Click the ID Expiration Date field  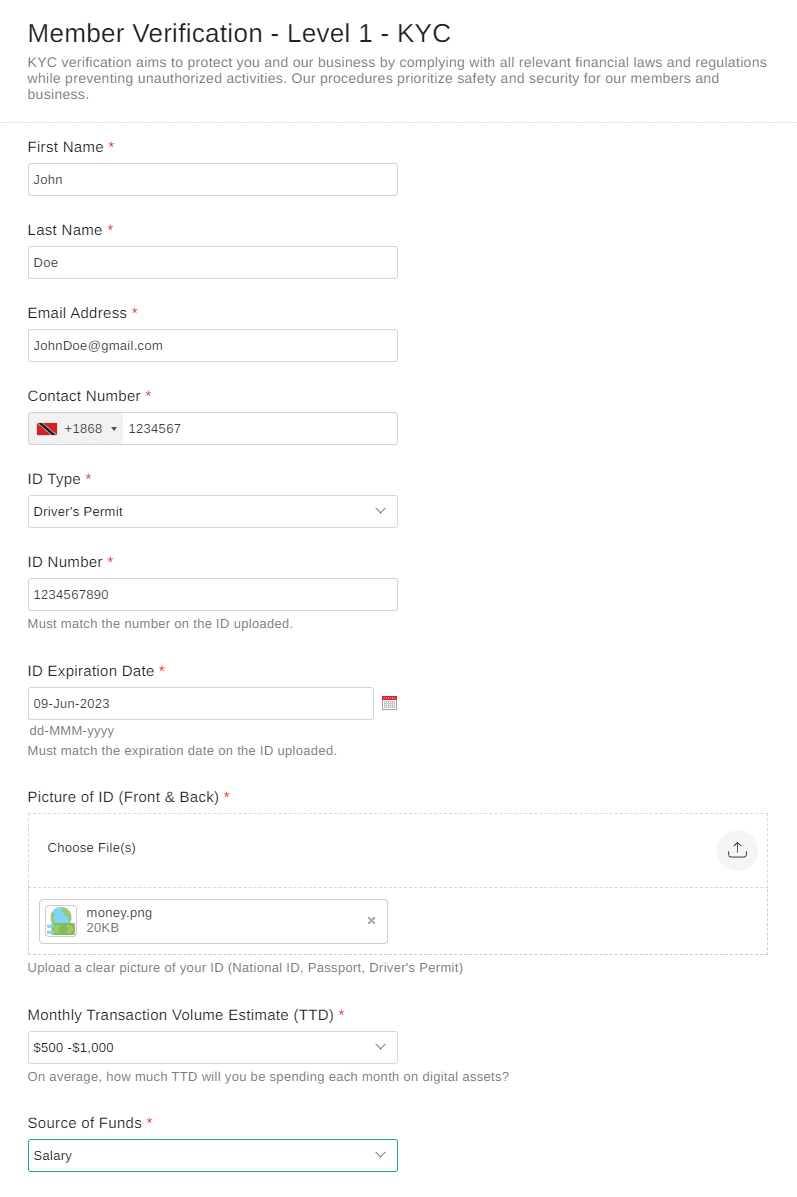click(200, 704)
